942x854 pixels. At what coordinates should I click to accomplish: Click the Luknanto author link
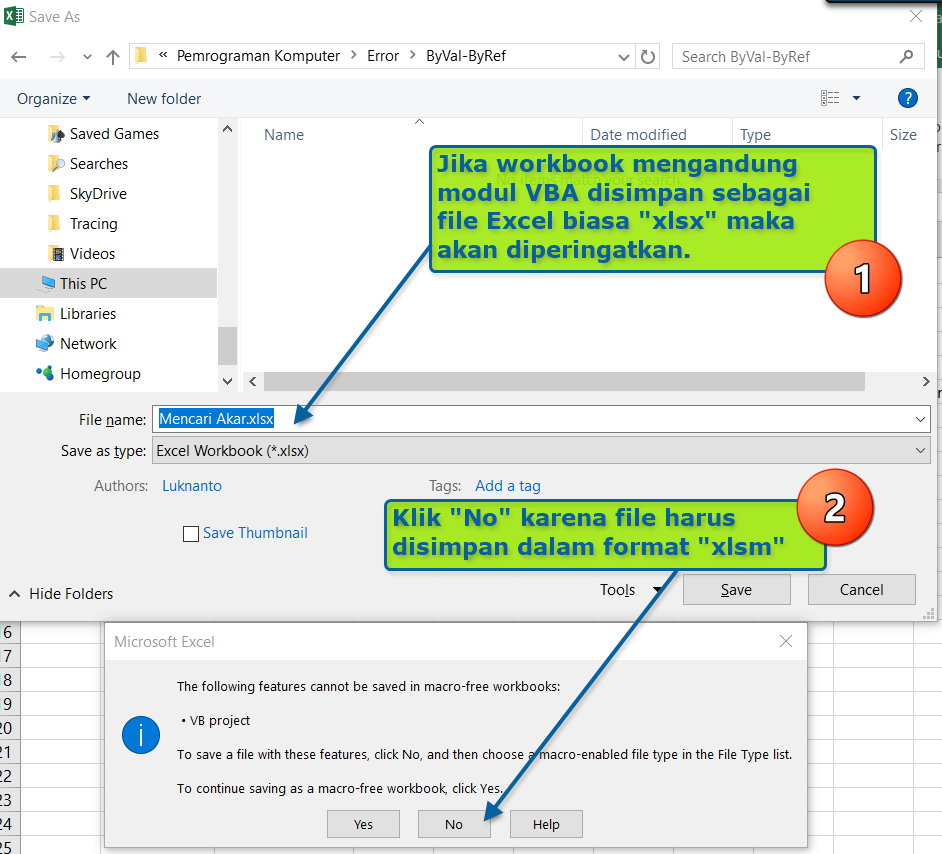click(192, 486)
